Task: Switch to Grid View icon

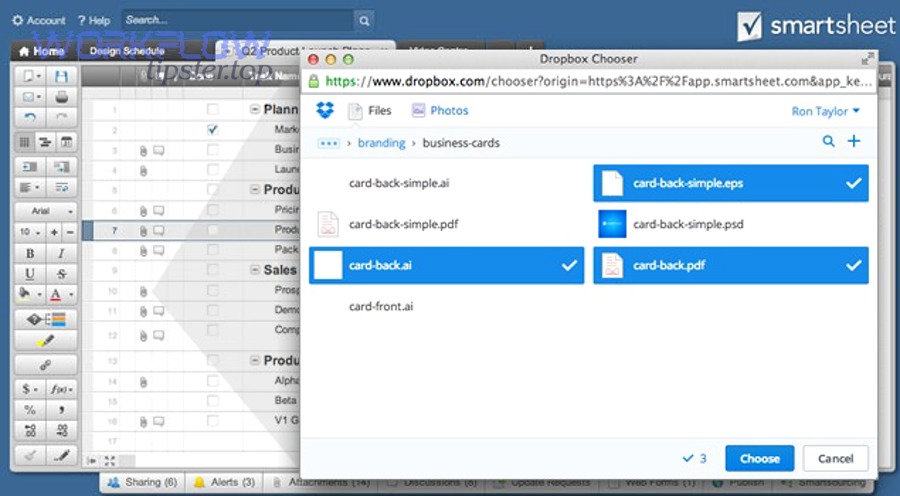Action: coord(25,142)
